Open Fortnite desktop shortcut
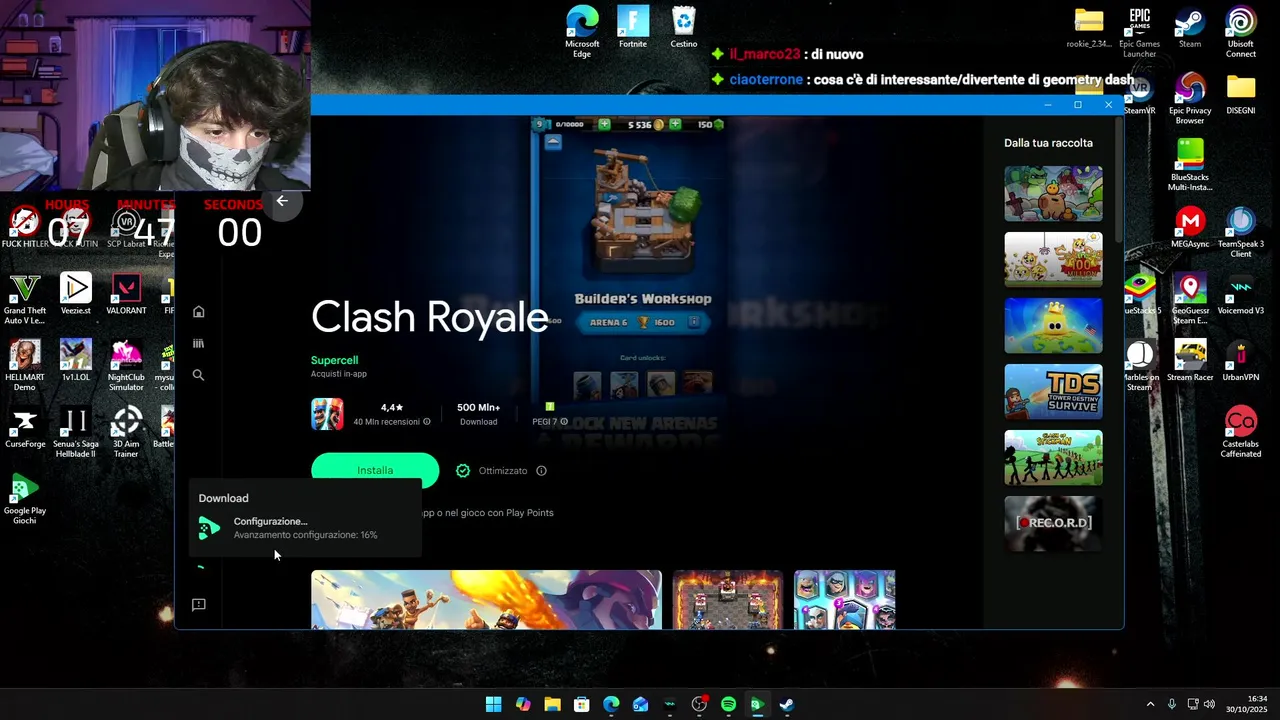 pos(633,27)
